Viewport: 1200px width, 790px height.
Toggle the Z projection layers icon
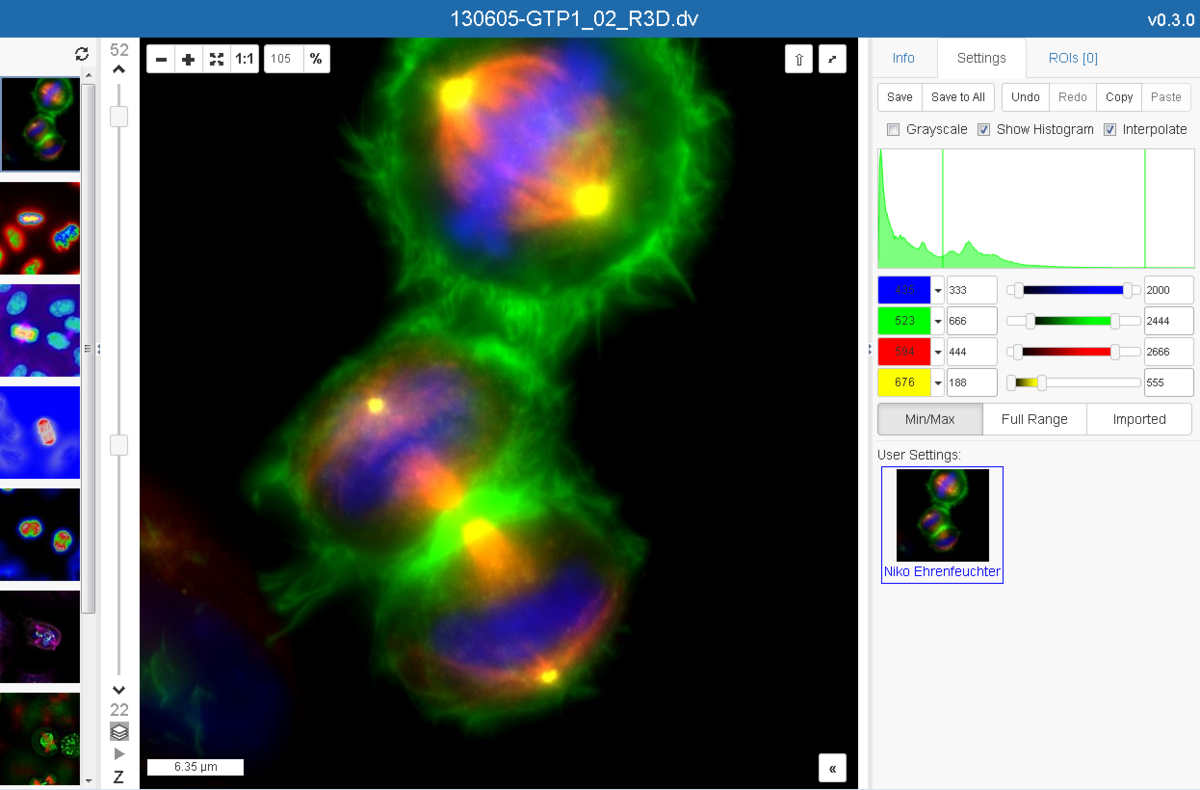coord(119,731)
